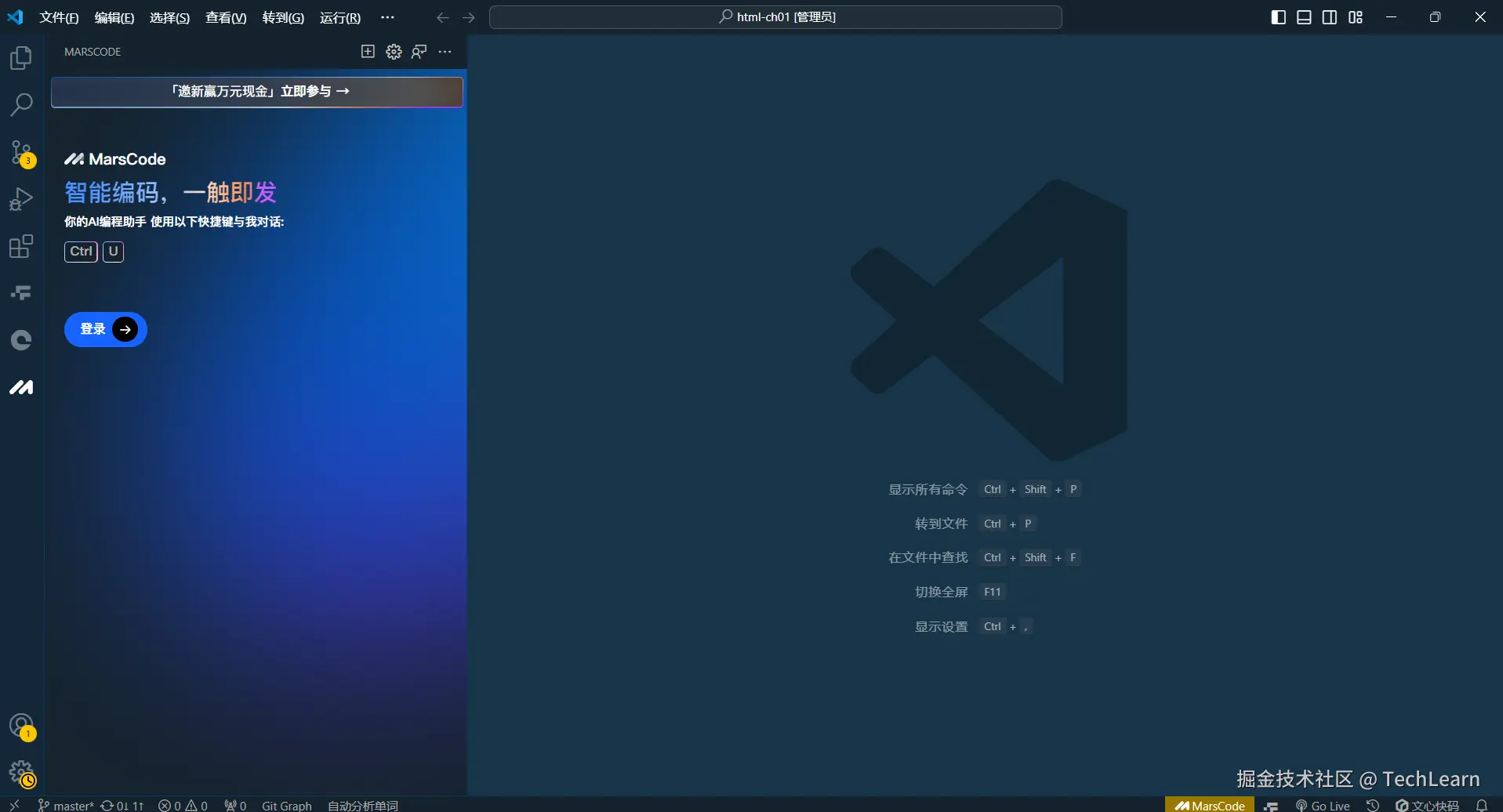Click the history clock icon in status bar
1503x812 pixels.
1373,805
